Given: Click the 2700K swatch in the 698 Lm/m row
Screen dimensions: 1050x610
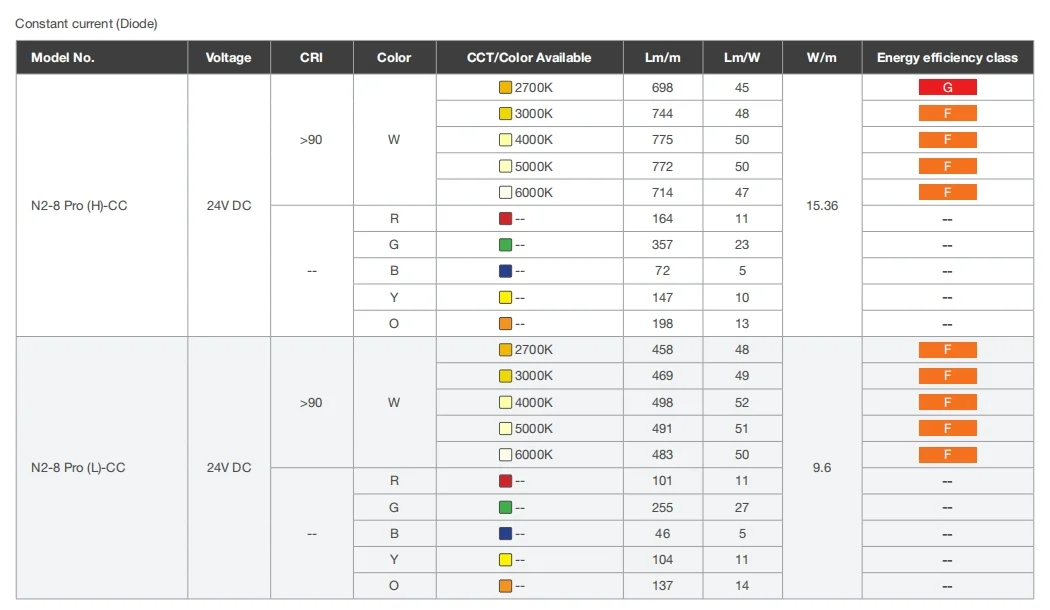Looking at the screenshot, I should pyautogui.click(x=505, y=88).
